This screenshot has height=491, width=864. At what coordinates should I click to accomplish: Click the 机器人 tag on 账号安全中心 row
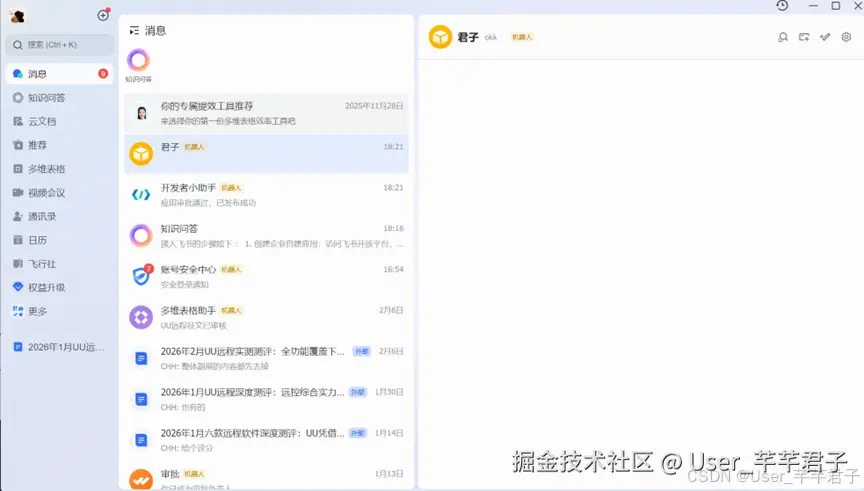pyautogui.click(x=231, y=269)
